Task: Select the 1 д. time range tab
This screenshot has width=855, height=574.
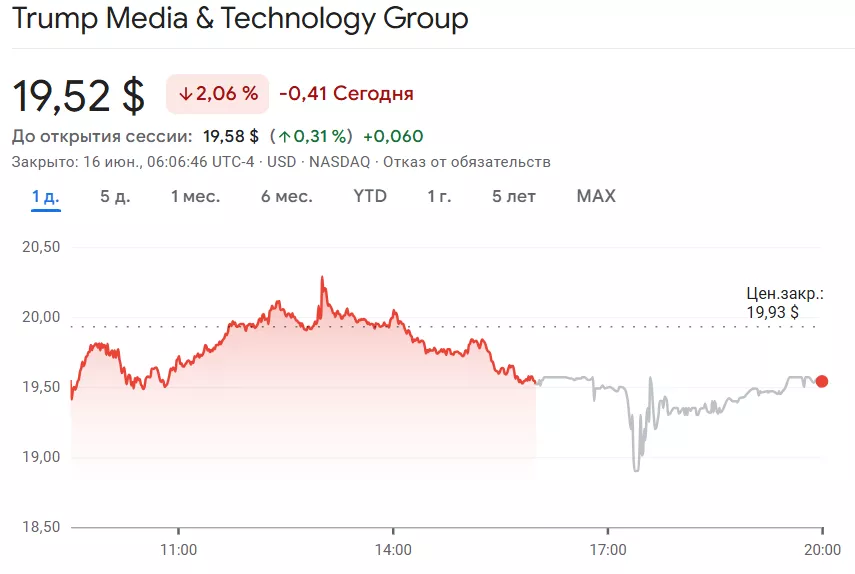Action: pyautogui.click(x=45, y=196)
